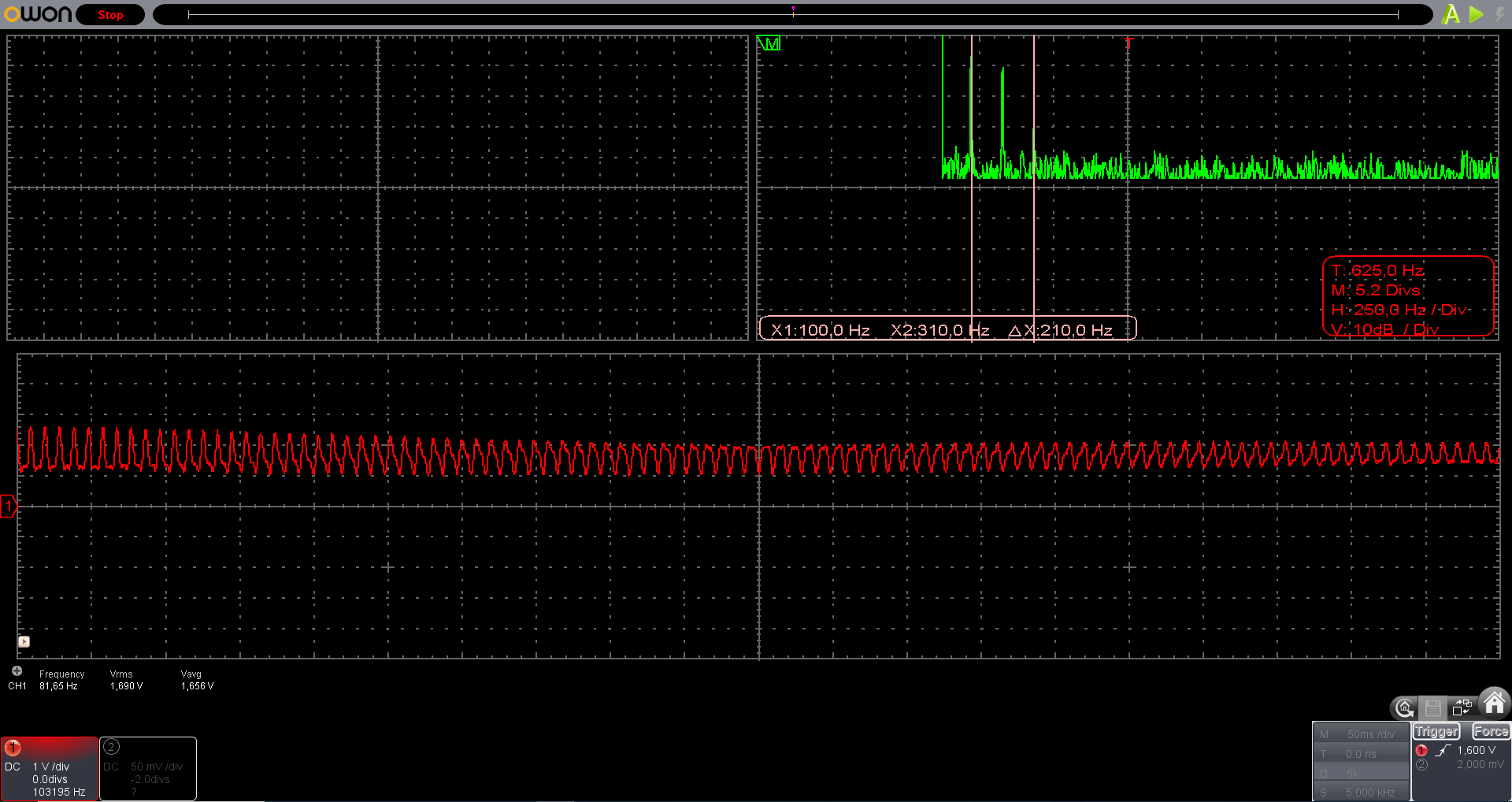
Task: Click the Vrms 1,690 V measurement
Action: point(126,680)
